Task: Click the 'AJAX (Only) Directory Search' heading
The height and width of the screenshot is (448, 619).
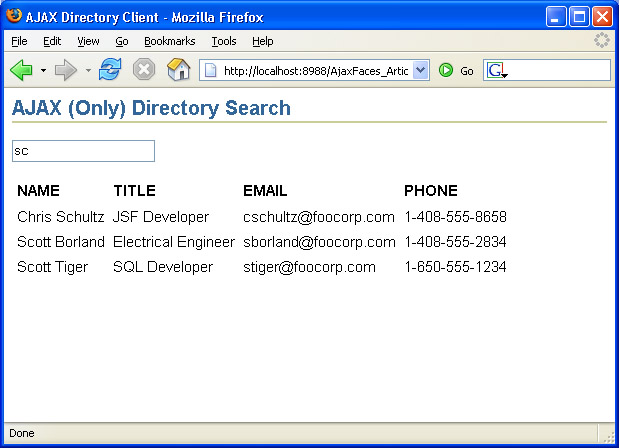Action: [151, 108]
